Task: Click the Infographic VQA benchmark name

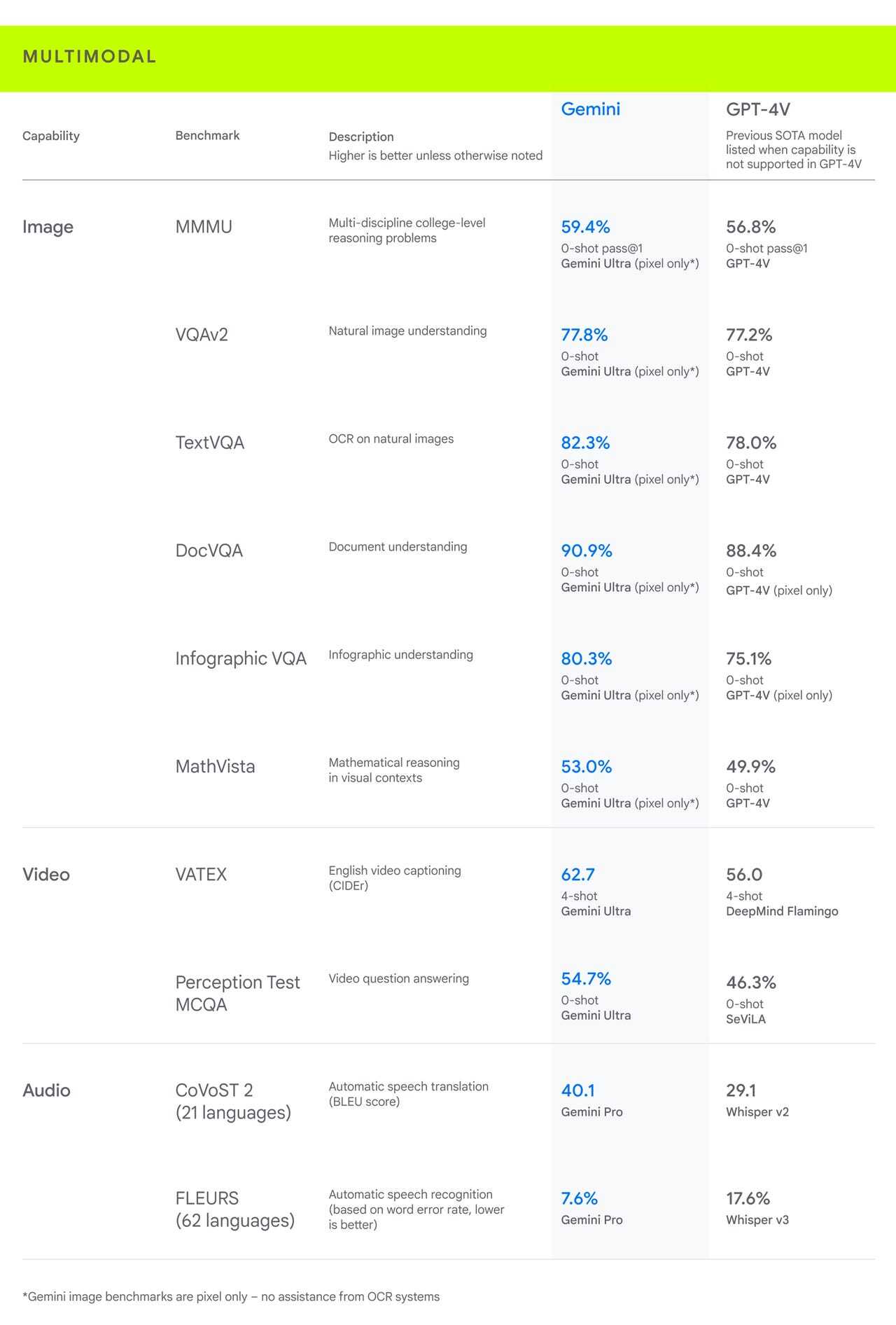Action: tap(241, 658)
